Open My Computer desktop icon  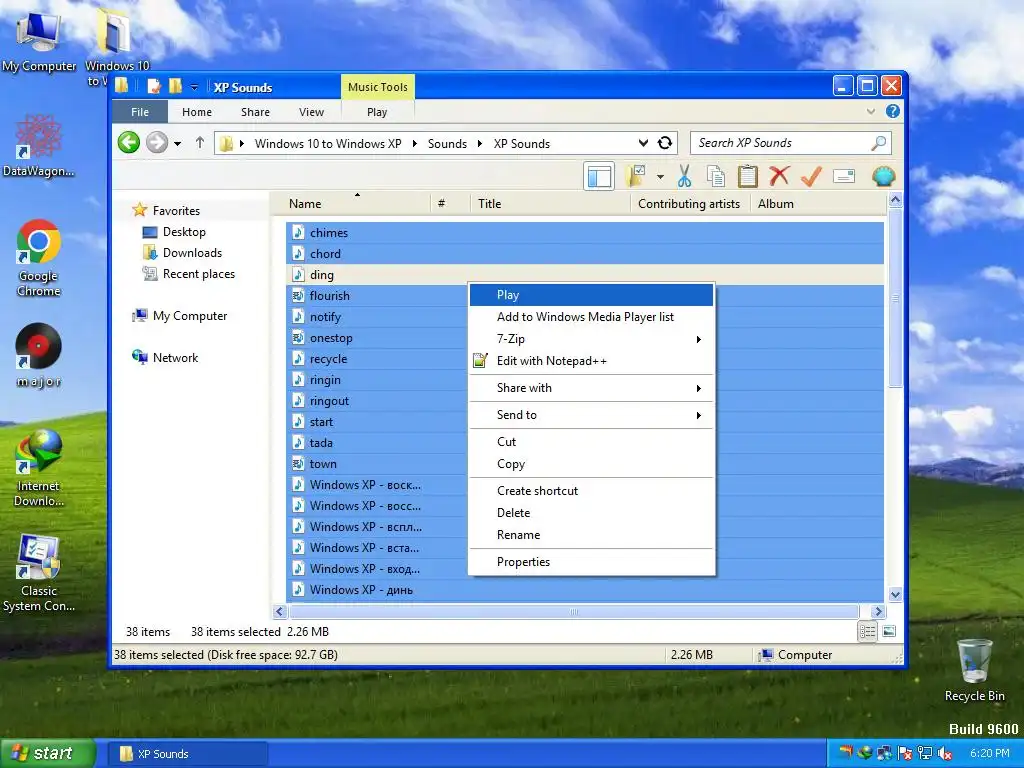click(x=39, y=42)
